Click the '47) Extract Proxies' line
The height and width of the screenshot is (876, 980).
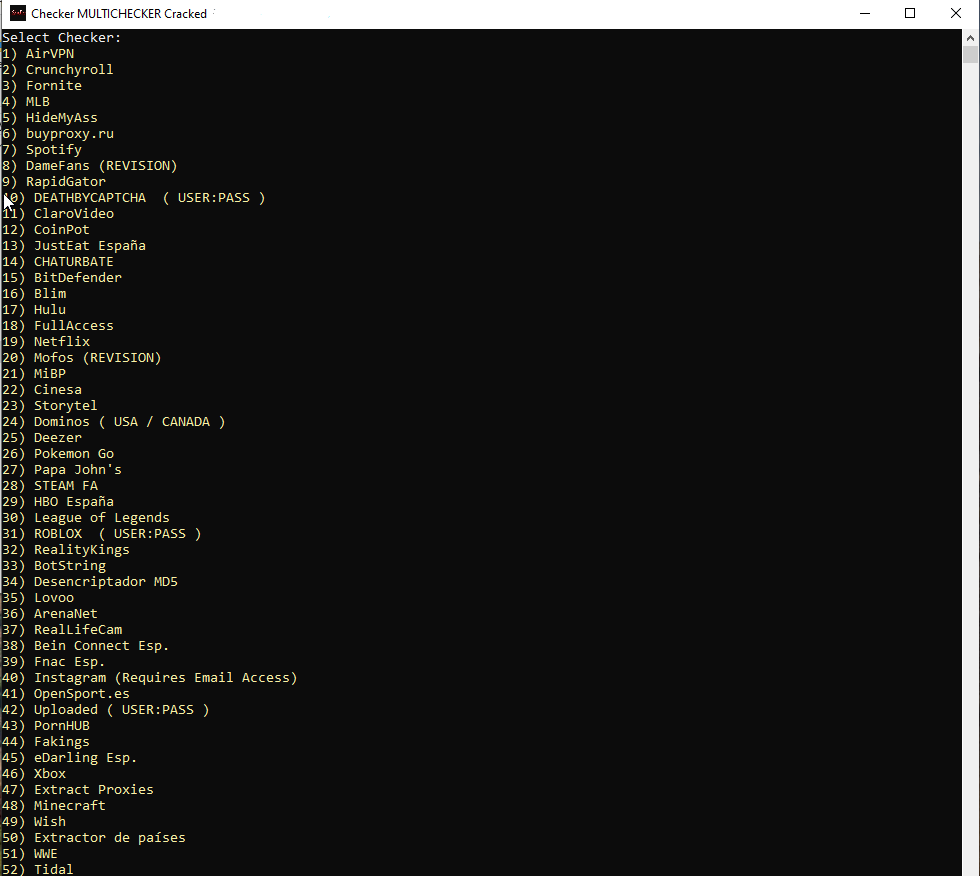pyautogui.click(x=78, y=790)
